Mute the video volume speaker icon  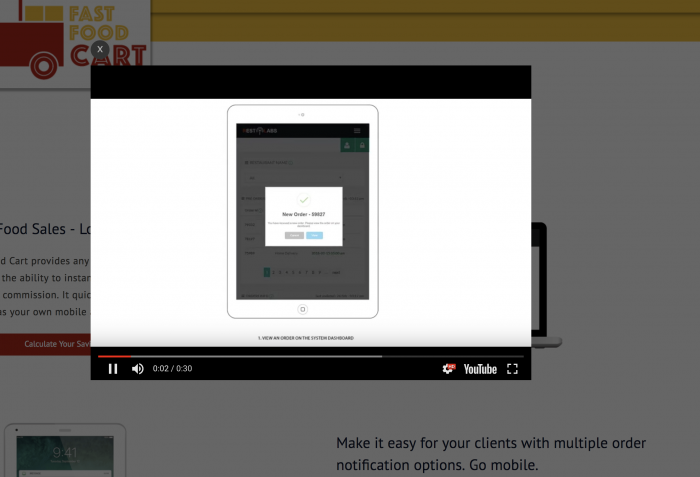click(x=138, y=369)
